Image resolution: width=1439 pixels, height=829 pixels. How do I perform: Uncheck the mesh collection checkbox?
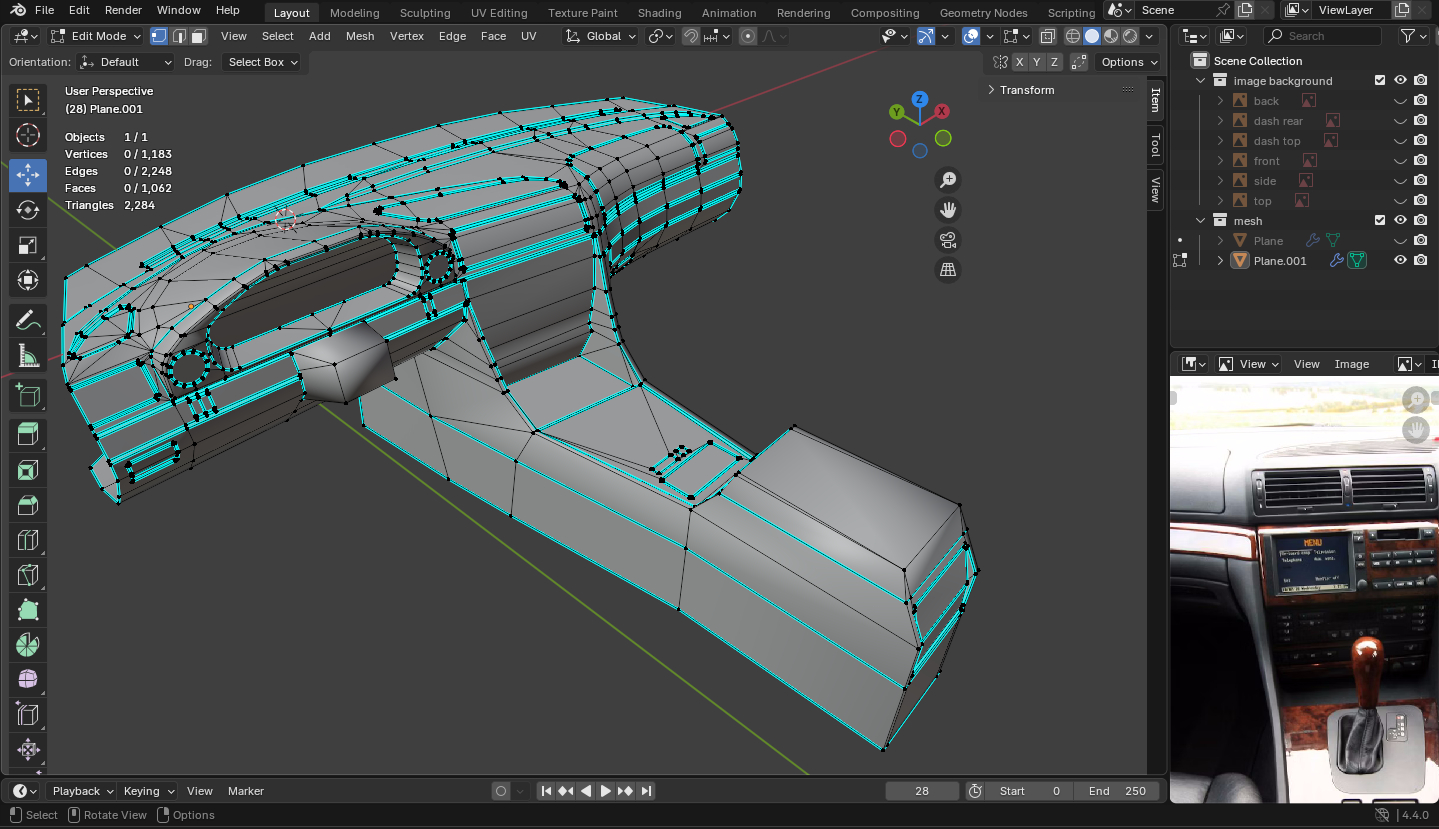click(1380, 220)
